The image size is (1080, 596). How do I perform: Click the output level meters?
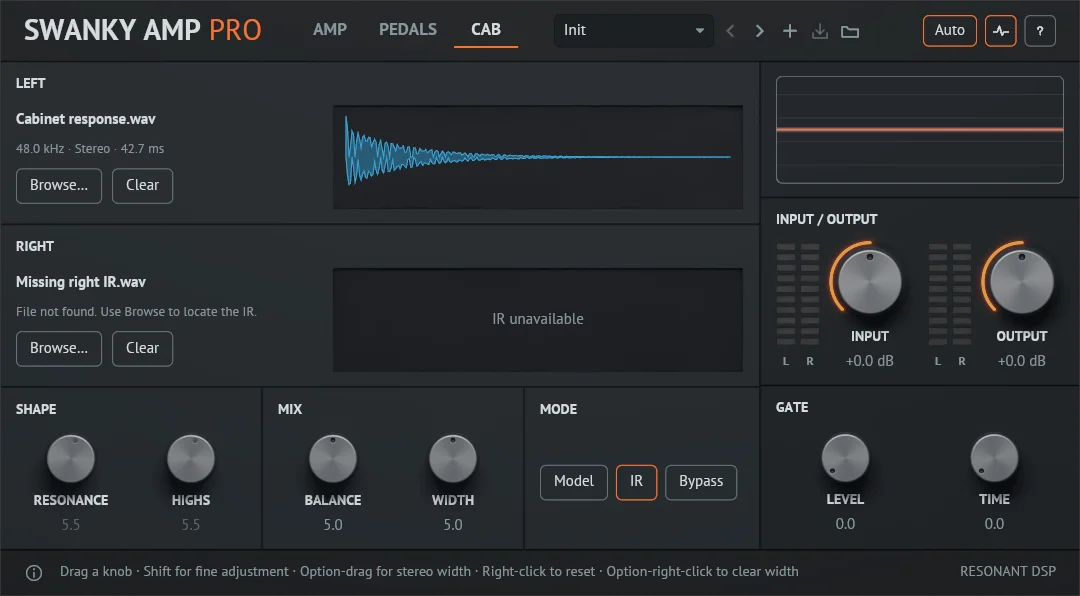[x=950, y=294]
